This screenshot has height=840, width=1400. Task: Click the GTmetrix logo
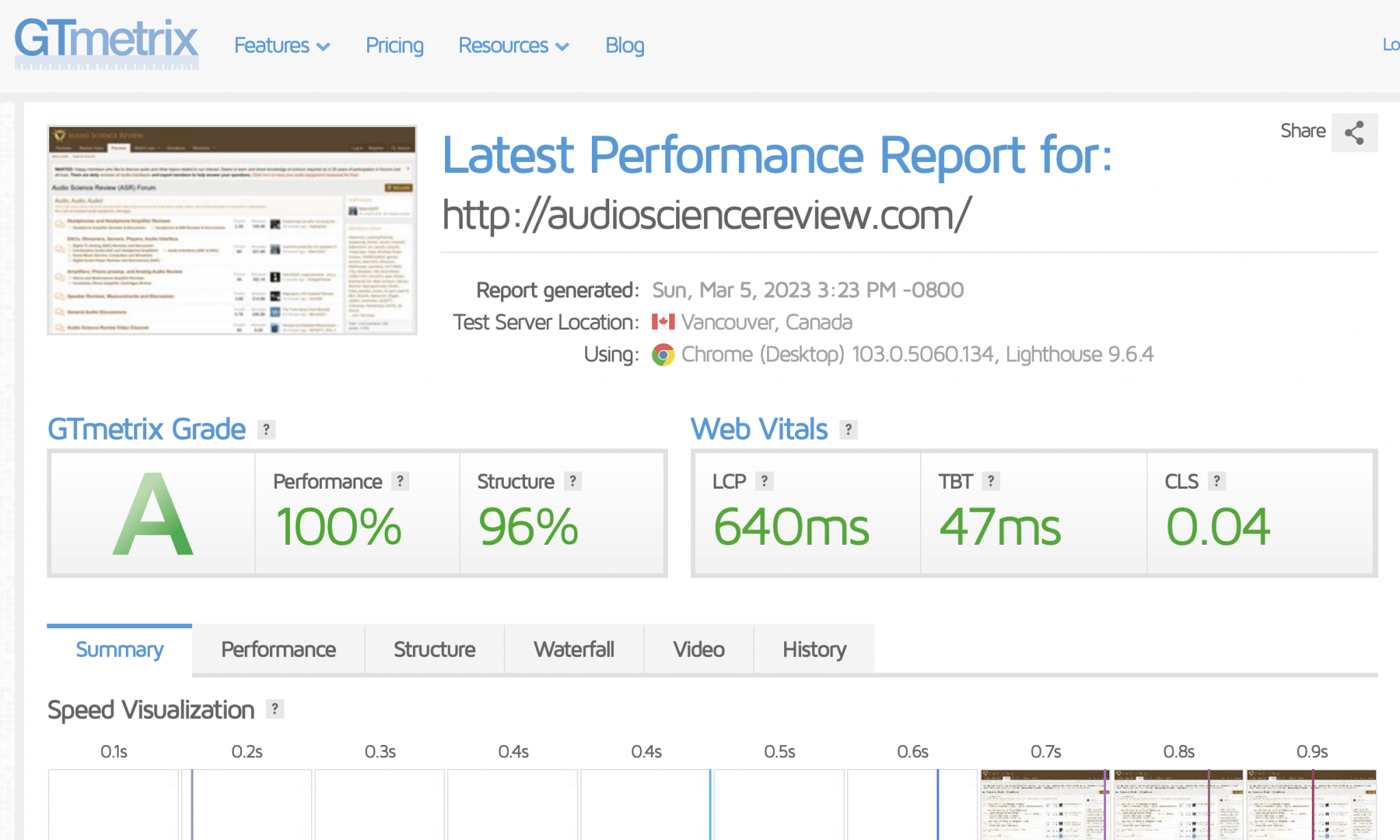point(107,44)
